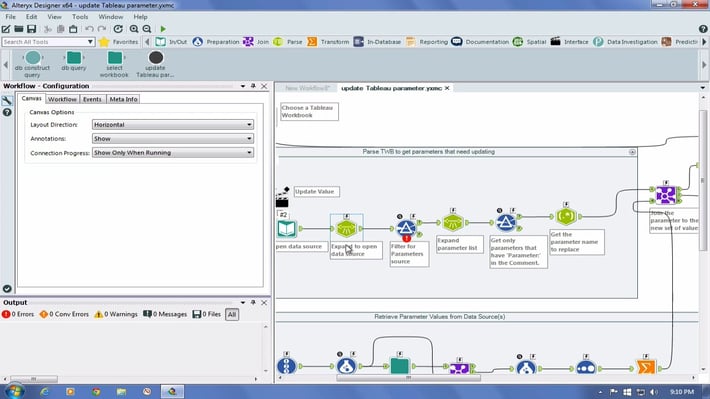710x399 pixels.
Task: Open the Preparation tool category
Action: point(216,42)
